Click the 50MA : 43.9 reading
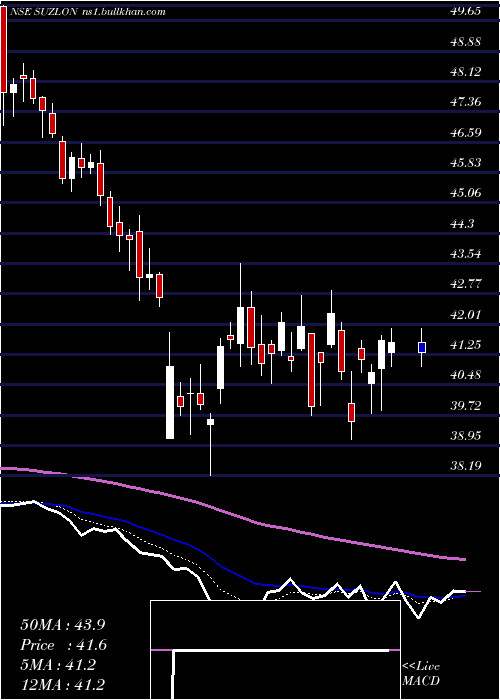This screenshot has height=700, width=500. tap(62, 625)
